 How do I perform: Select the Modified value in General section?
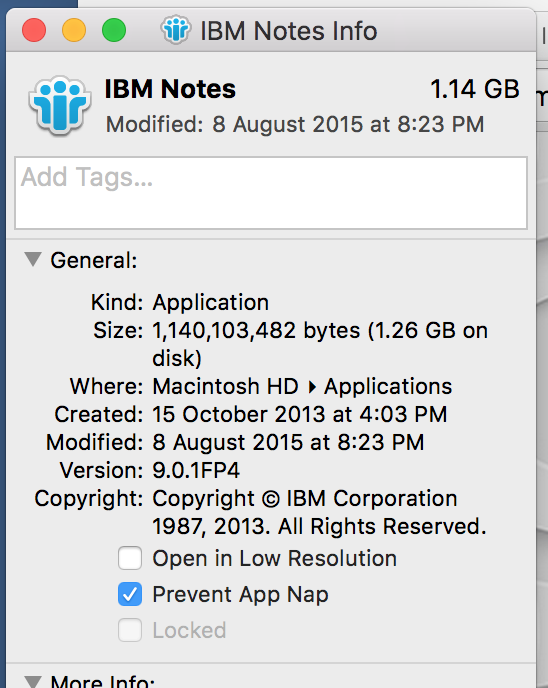click(288, 442)
